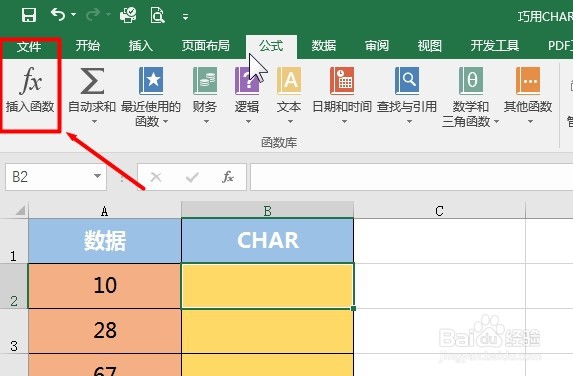Open 最近使用的函数 list
Viewport: 573px width, 376px height.
coord(151,96)
